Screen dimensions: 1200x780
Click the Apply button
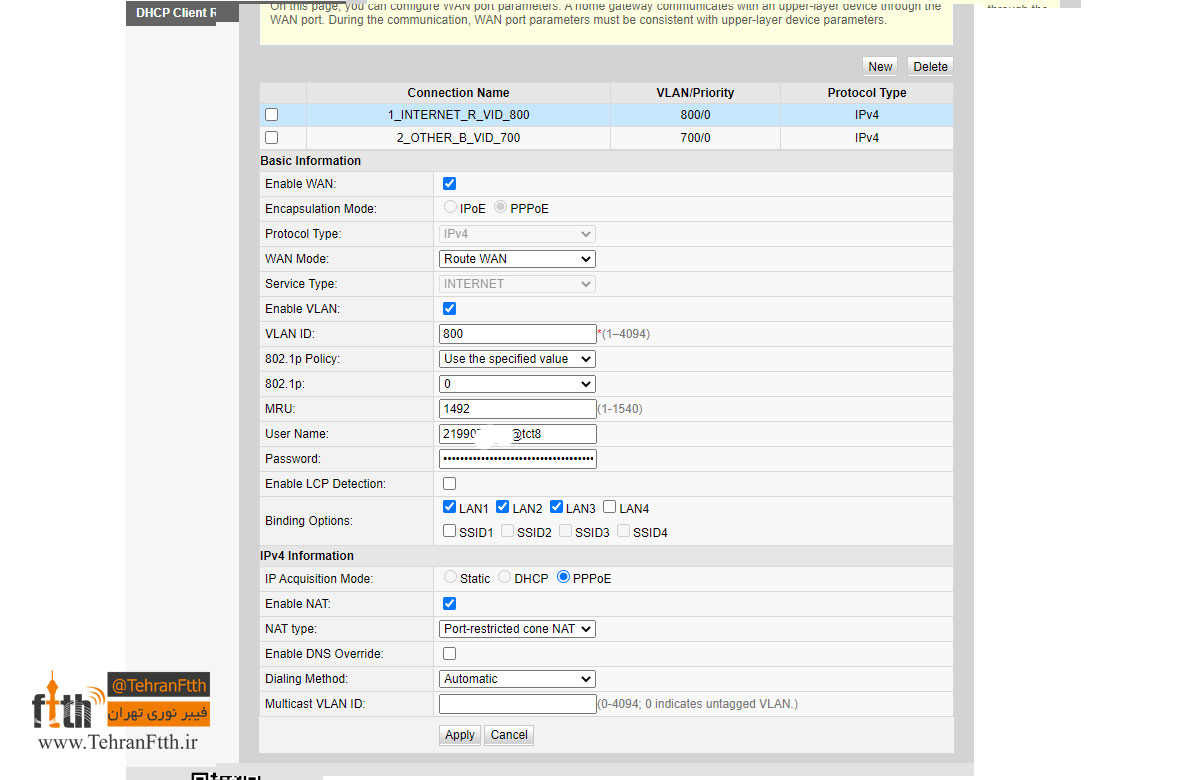[x=460, y=735]
